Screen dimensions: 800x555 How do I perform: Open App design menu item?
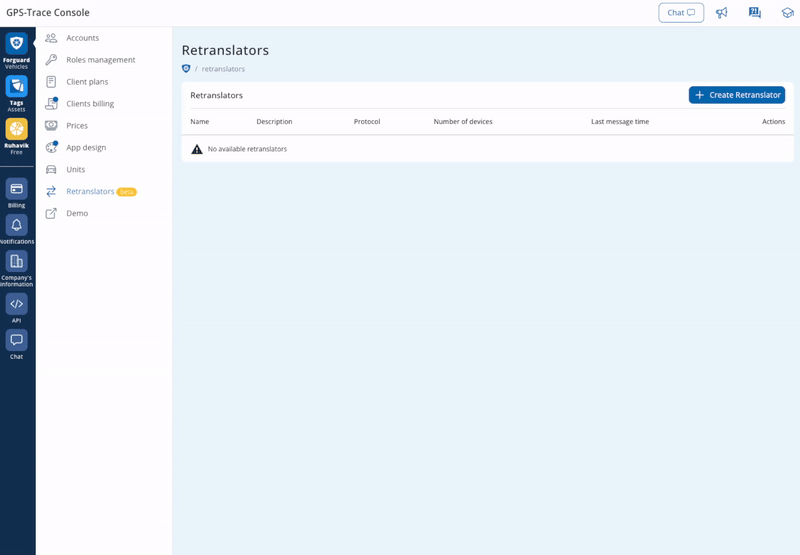(x=86, y=148)
